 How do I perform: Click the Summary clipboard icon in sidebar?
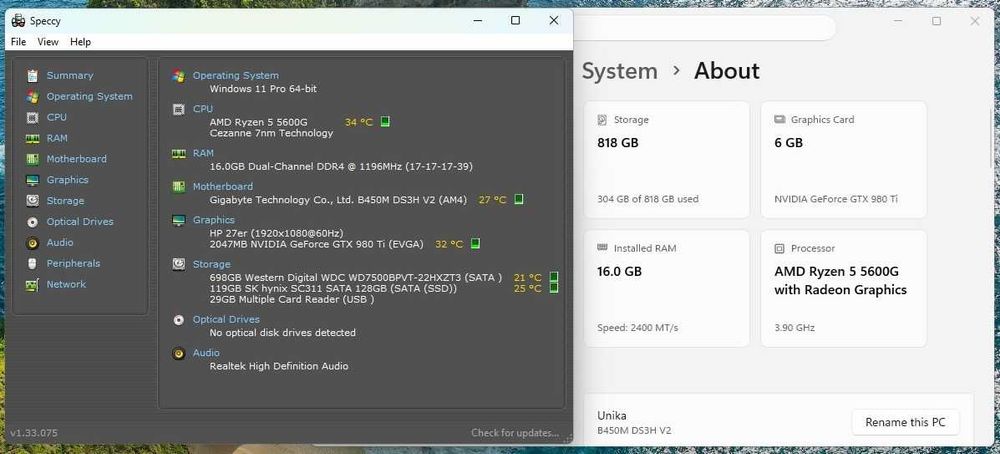click(x=33, y=76)
